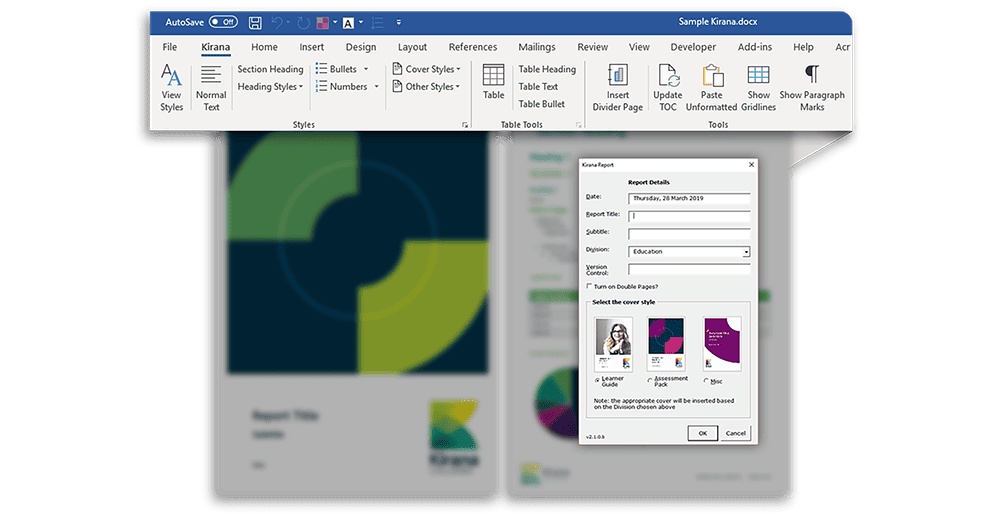Open the Design tab
This screenshot has height=514, width=1000.
coord(361,47)
